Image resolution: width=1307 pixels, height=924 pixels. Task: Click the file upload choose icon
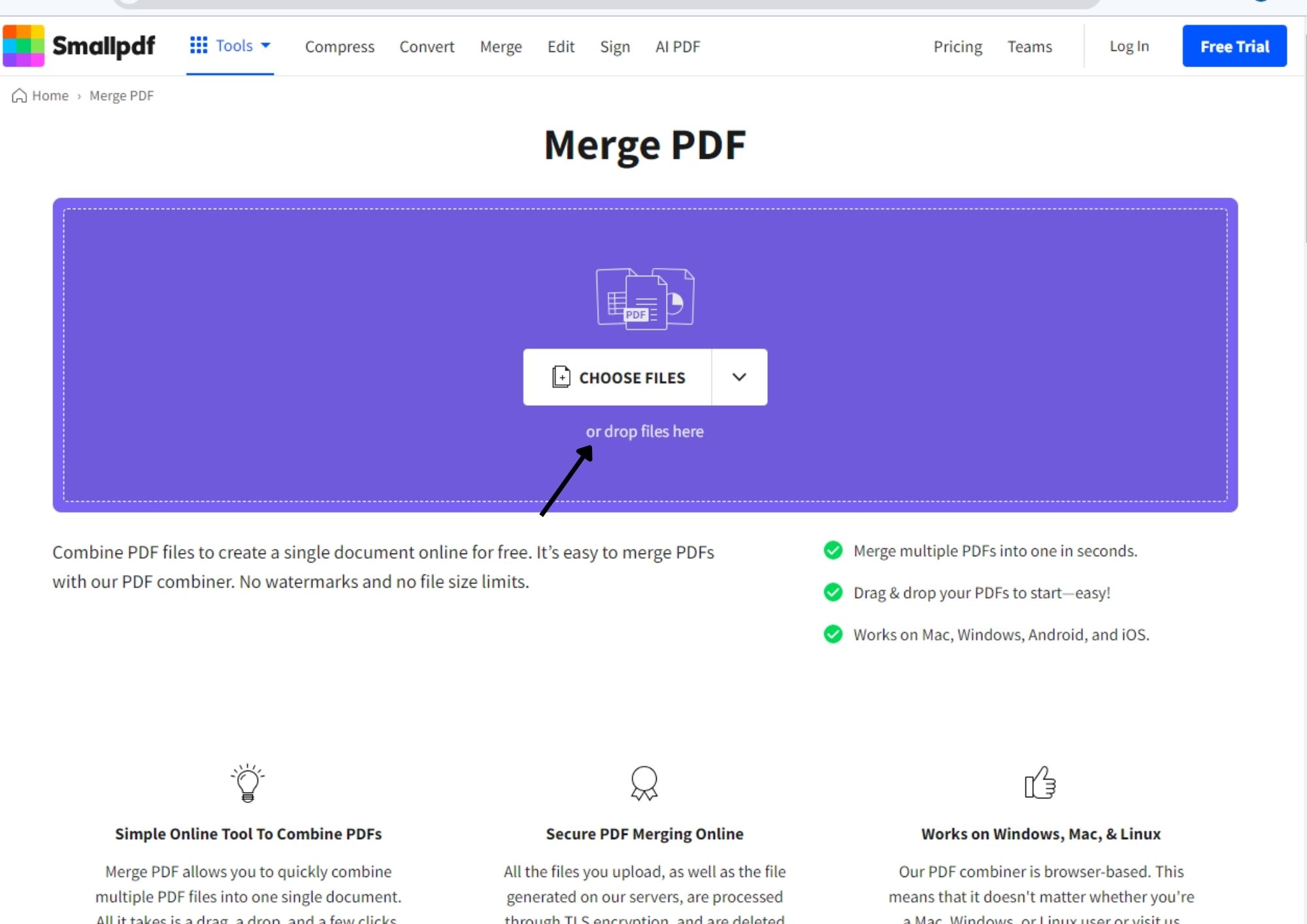coord(561,377)
